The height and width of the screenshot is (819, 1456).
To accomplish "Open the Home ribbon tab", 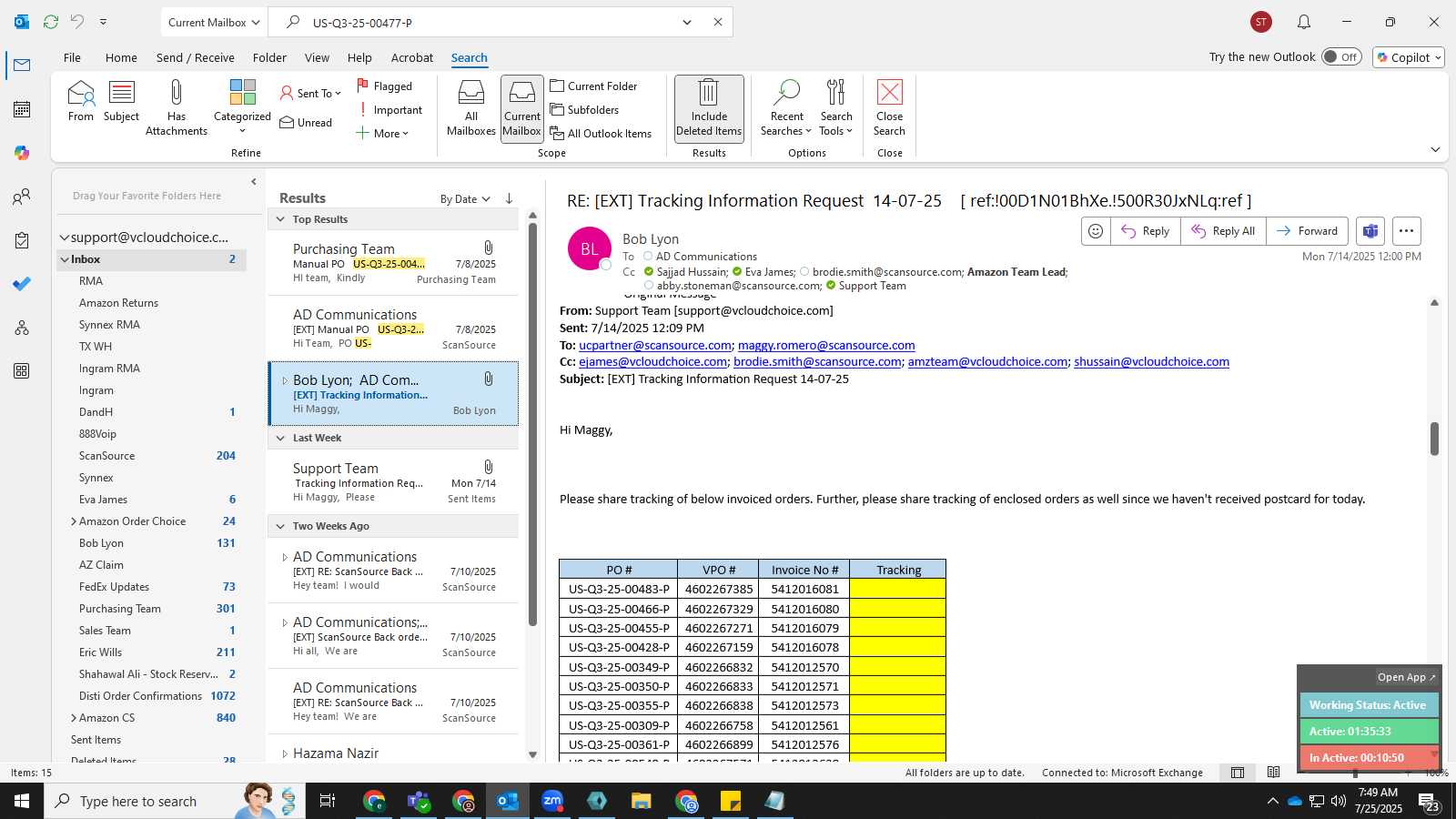I will pos(121,57).
